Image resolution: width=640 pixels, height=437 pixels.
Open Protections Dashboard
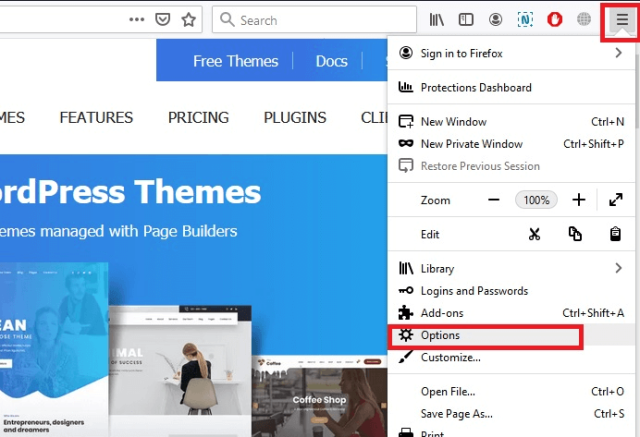(x=511, y=87)
